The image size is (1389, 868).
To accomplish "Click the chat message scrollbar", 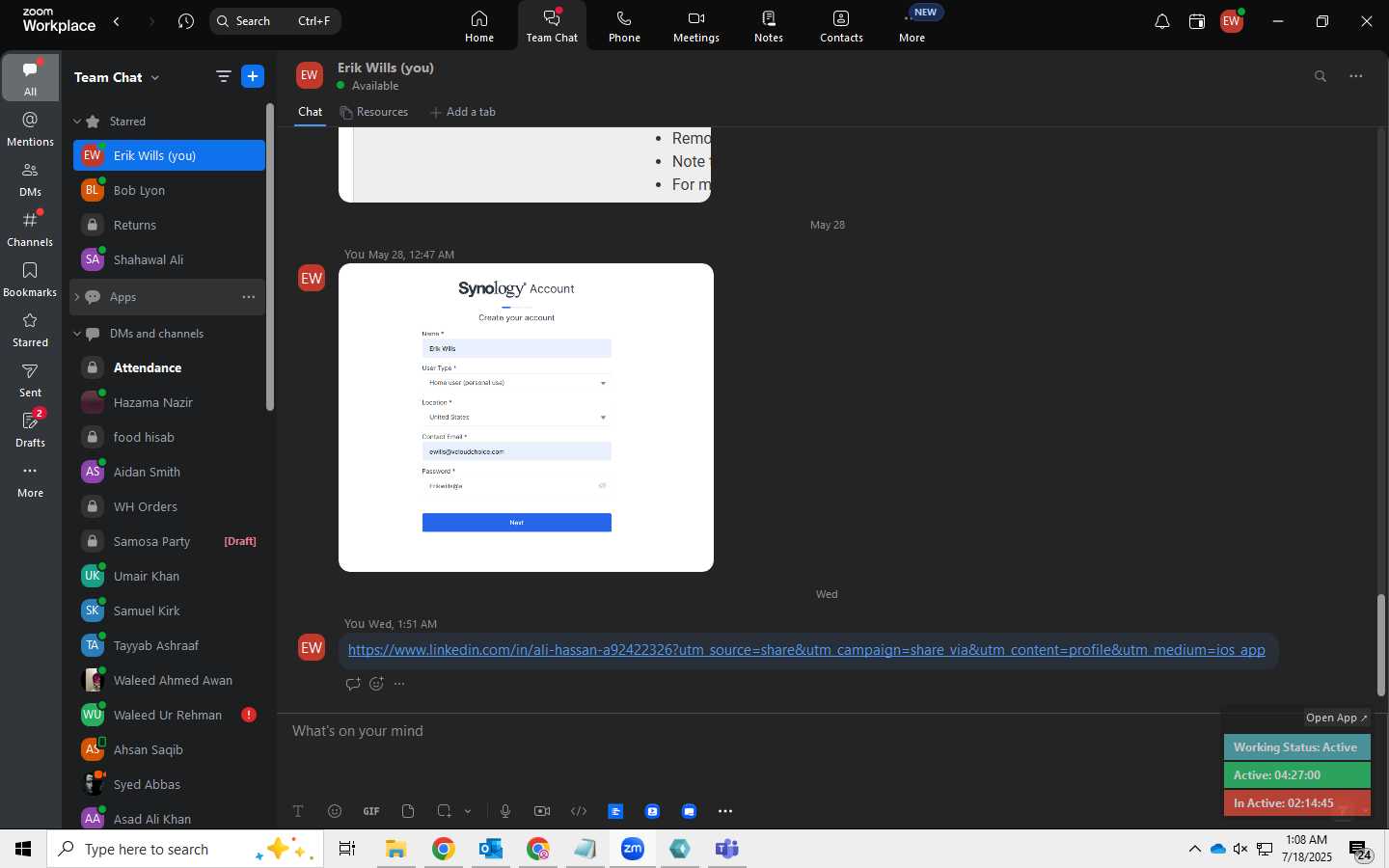I will coord(1380,645).
